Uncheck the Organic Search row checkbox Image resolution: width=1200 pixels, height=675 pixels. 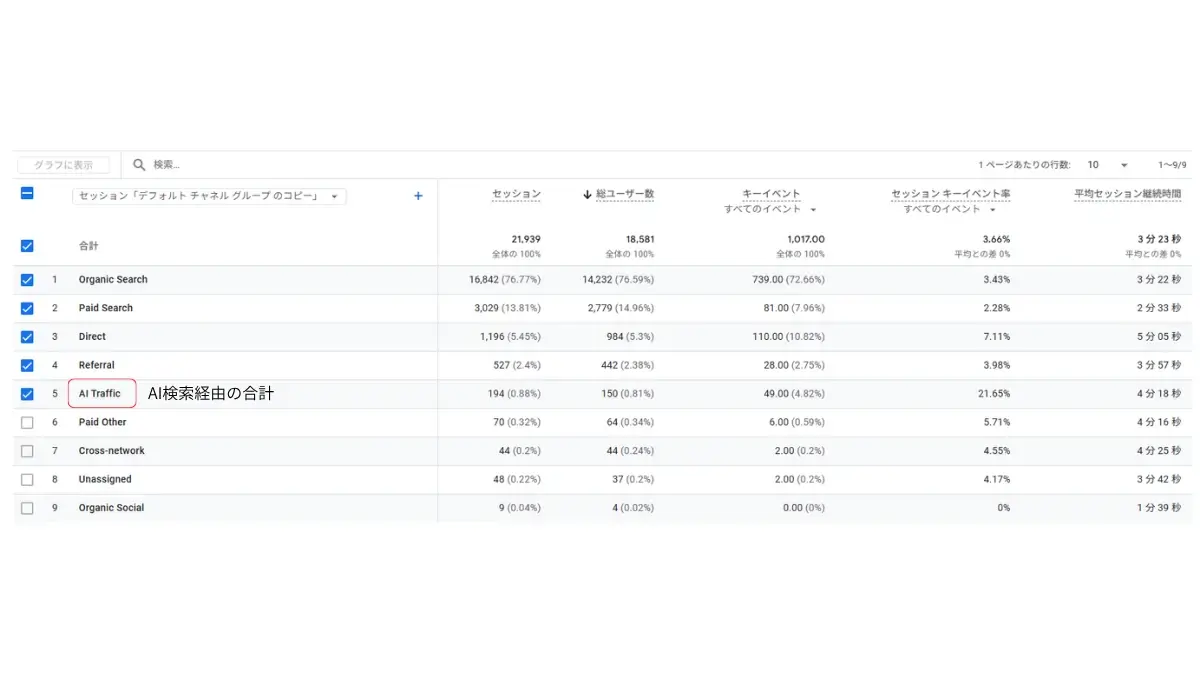tap(27, 280)
